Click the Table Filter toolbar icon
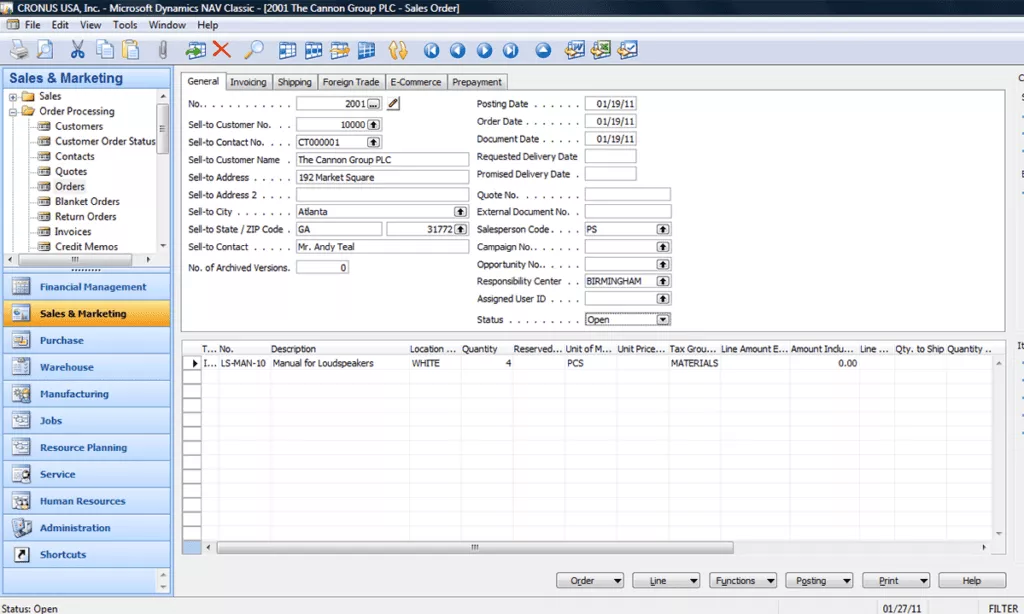 [313, 50]
